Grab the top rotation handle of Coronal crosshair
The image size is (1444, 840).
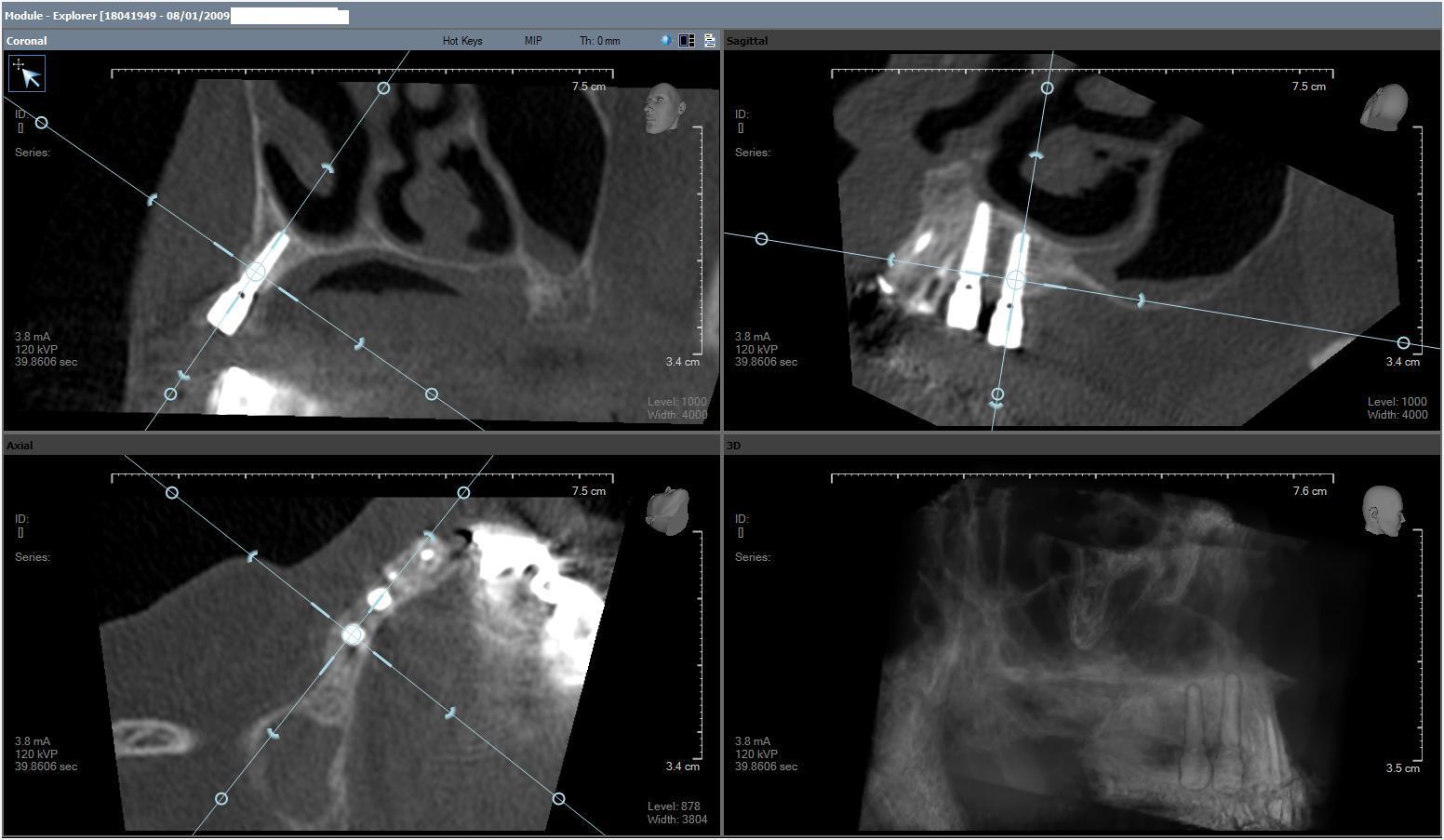pos(383,88)
